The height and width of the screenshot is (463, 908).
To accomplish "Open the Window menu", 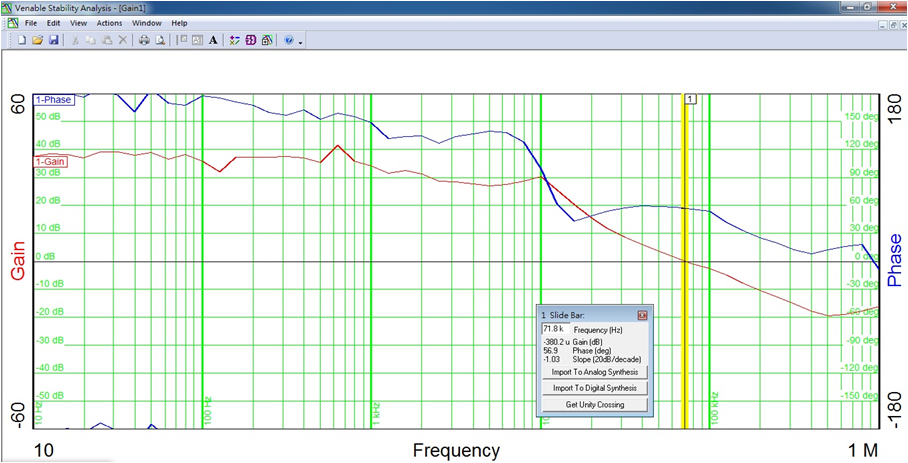I will (147, 23).
